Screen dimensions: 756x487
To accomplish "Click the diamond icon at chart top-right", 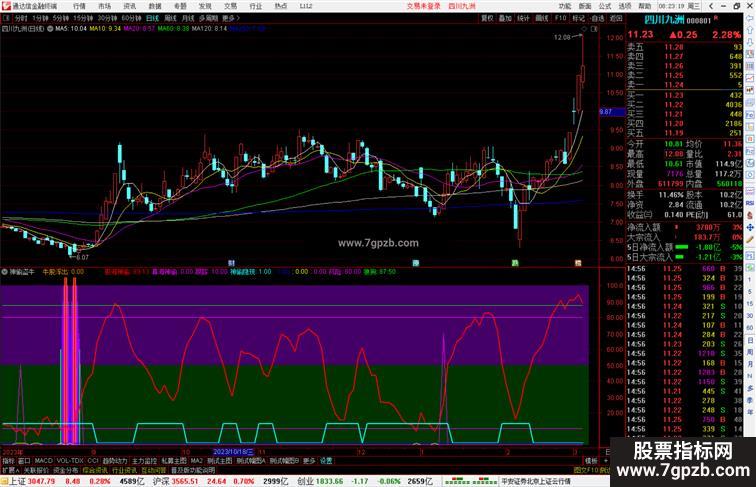I will click(584, 29).
